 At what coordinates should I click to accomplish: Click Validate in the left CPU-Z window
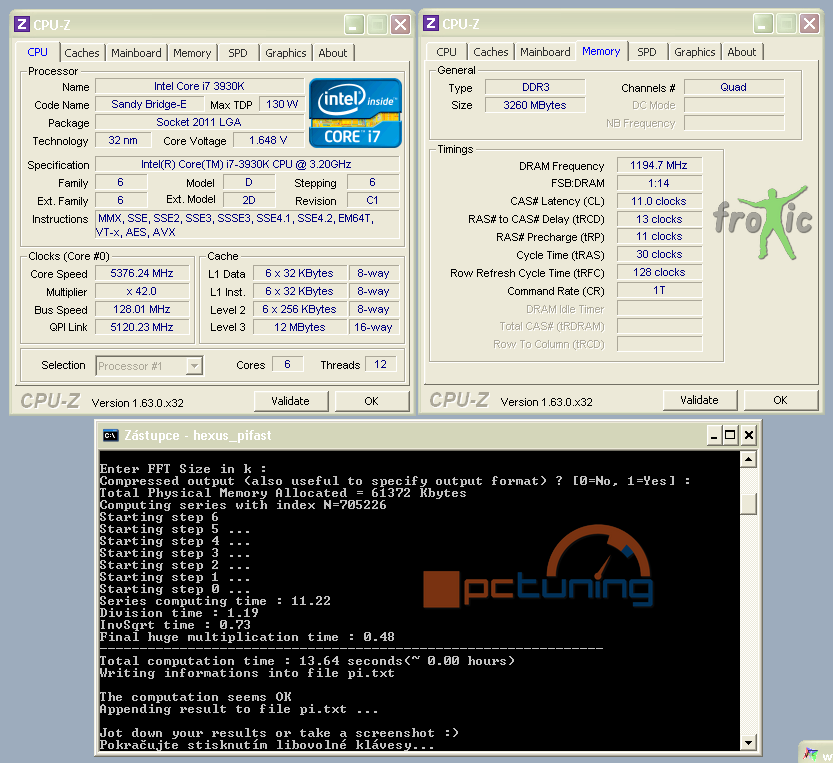[291, 401]
